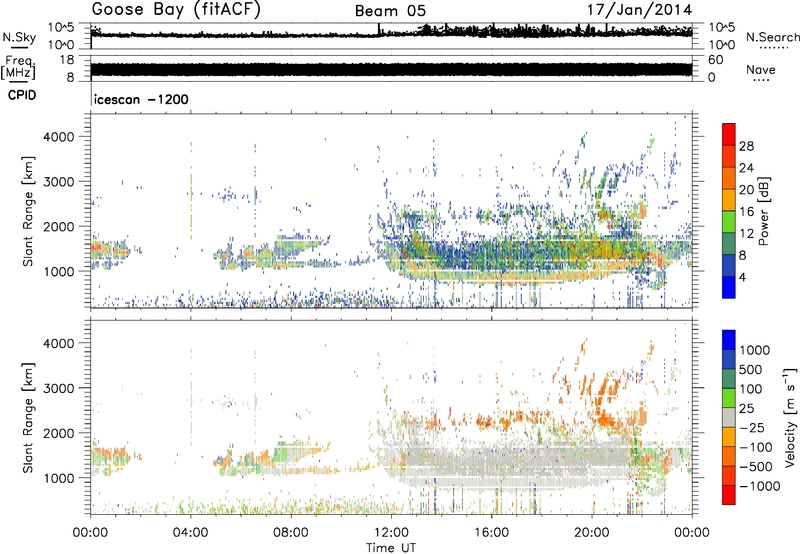This screenshot has height=554, width=800.
Task: Click the date '17/Jan/2014'
Action: tap(639, 10)
